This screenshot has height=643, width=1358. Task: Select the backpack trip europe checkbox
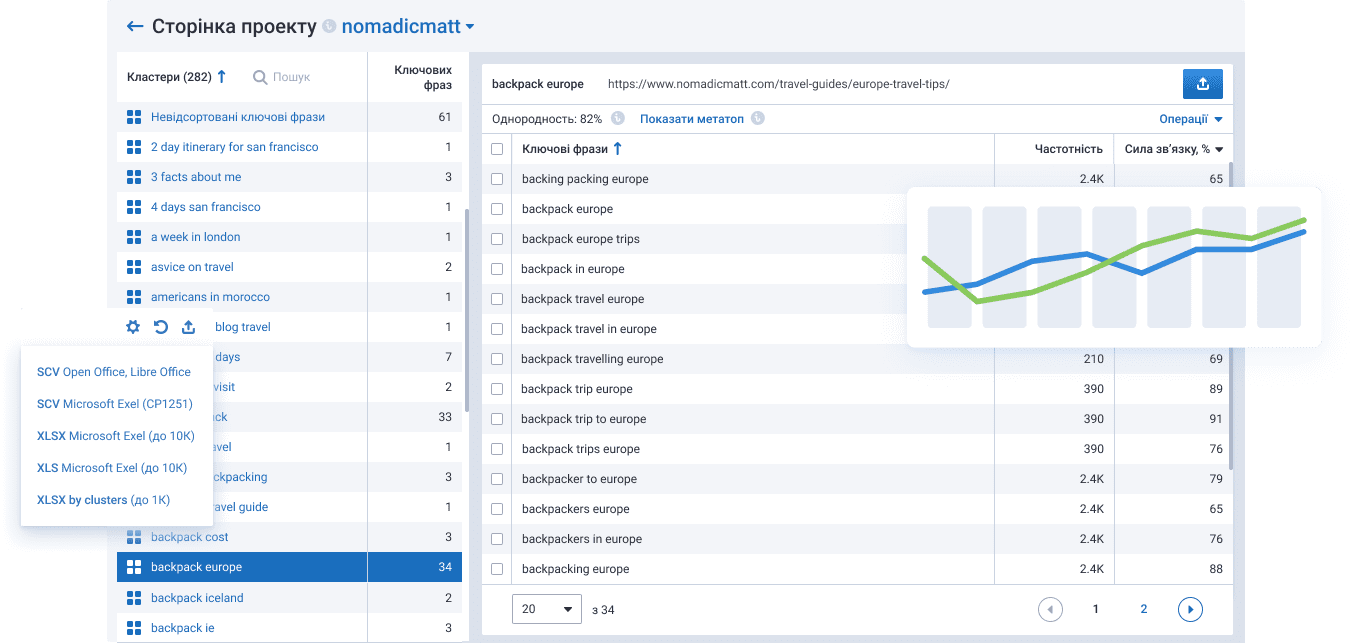pos(497,389)
